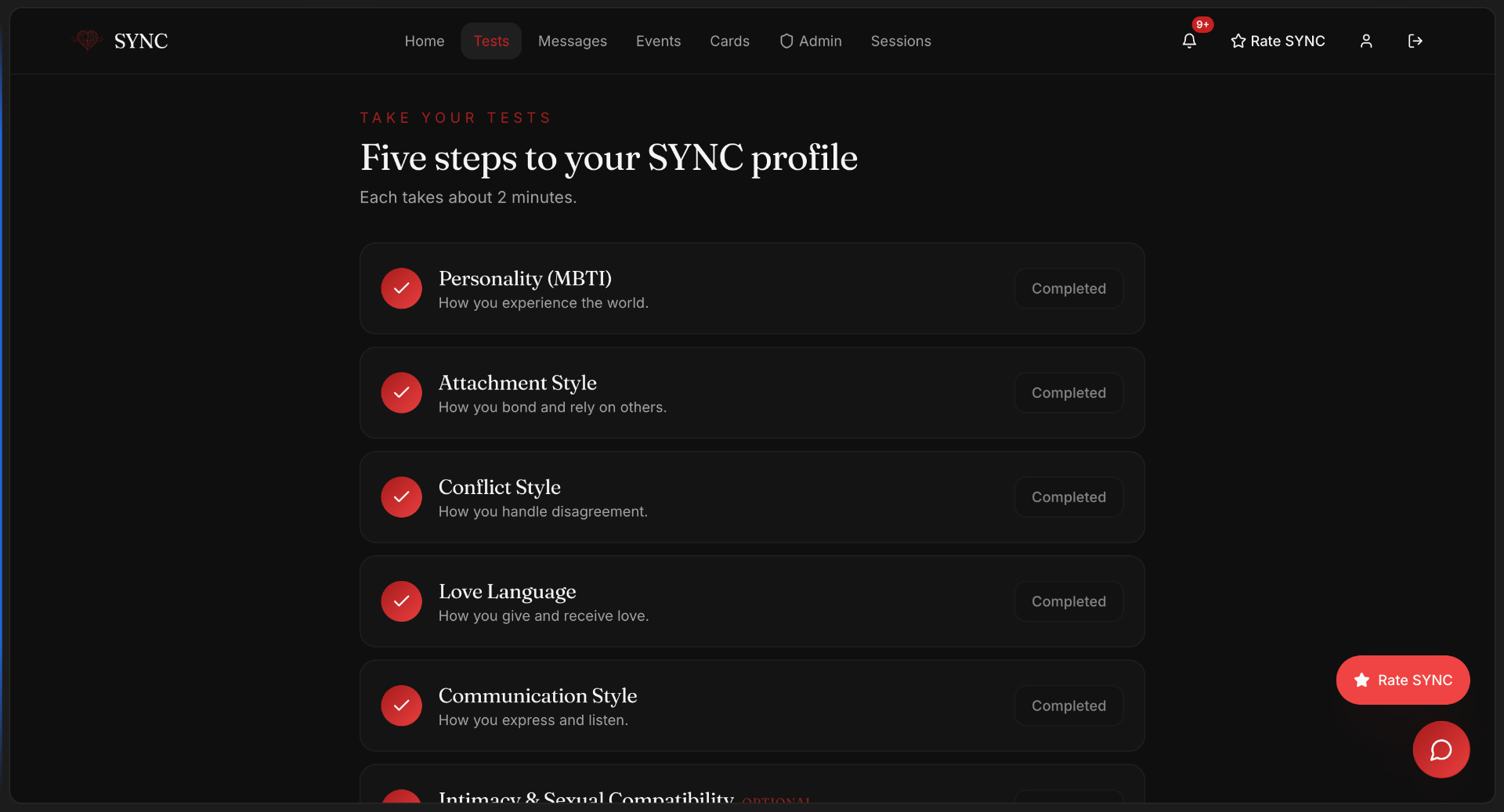Click "How you handle disagreement." text
Screen dimensions: 1504x812
click(543, 511)
